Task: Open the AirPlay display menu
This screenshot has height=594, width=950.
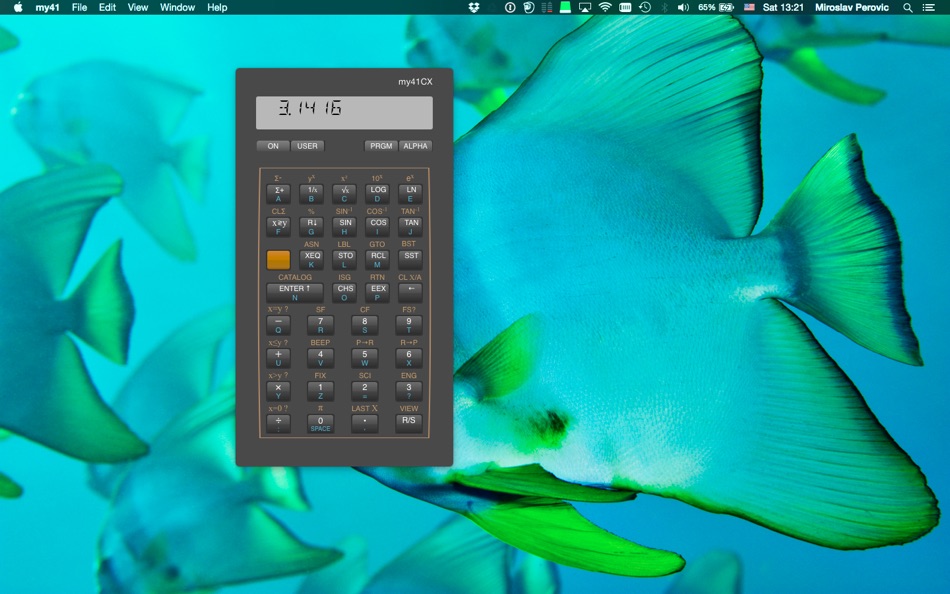Action: 585,7
